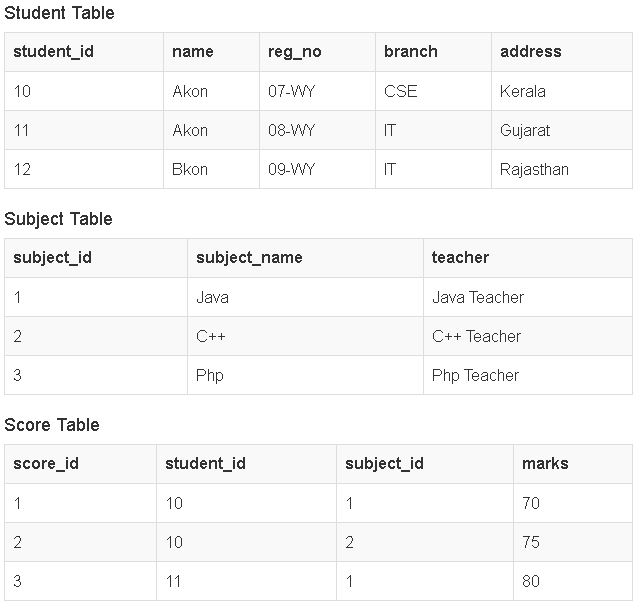Select the 07-WY registration cell

291,91
